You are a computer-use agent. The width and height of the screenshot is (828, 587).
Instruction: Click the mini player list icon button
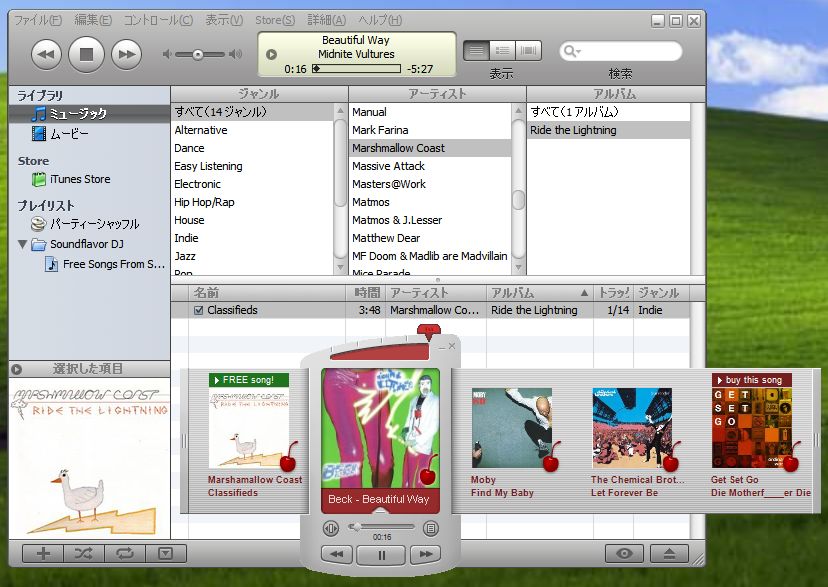[x=431, y=528]
